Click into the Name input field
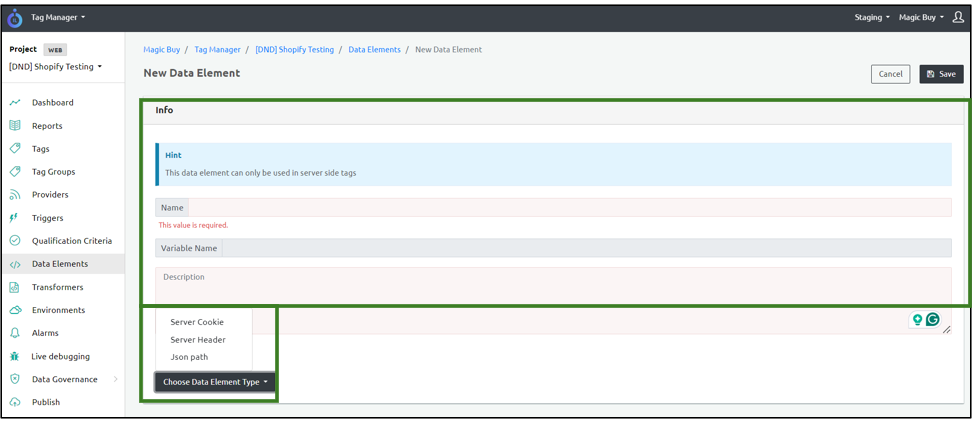 point(568,208)
